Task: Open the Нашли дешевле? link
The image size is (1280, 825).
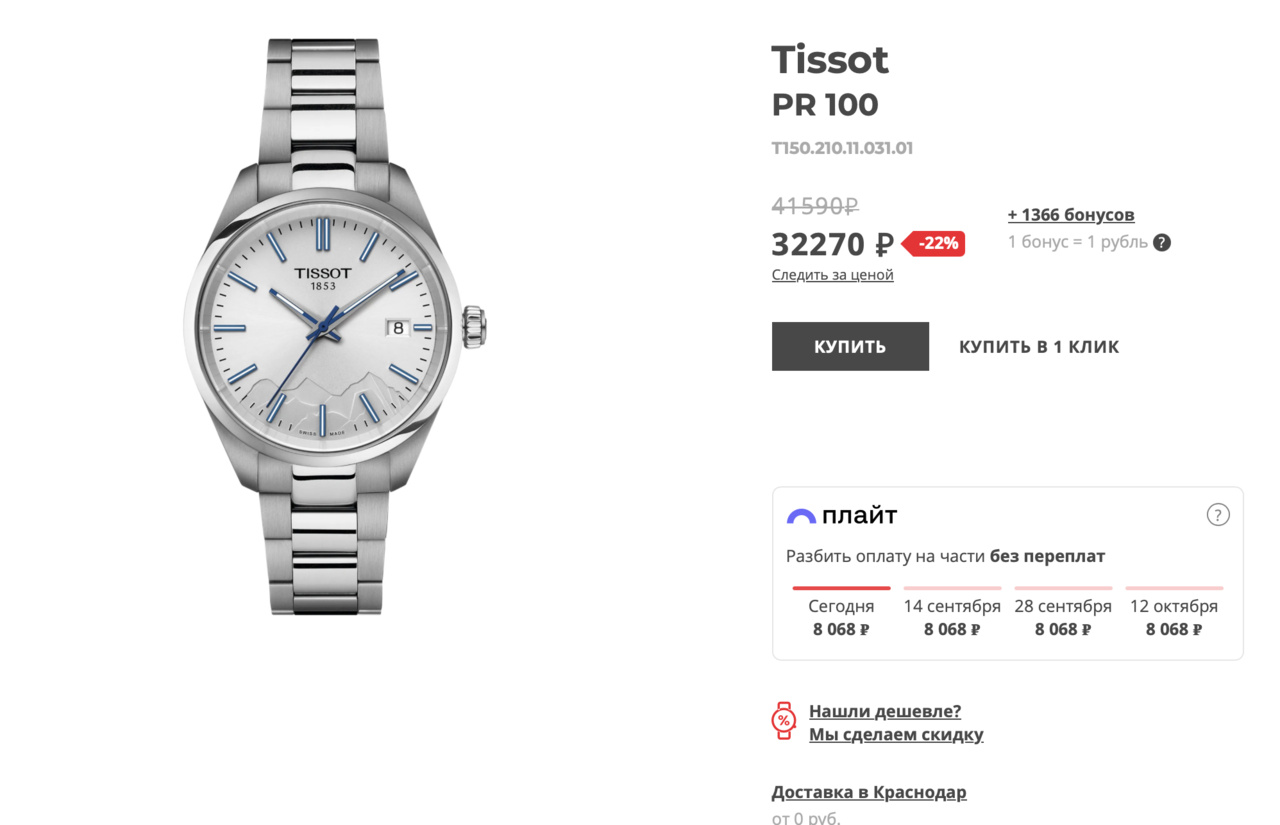Action: point(885,711)
